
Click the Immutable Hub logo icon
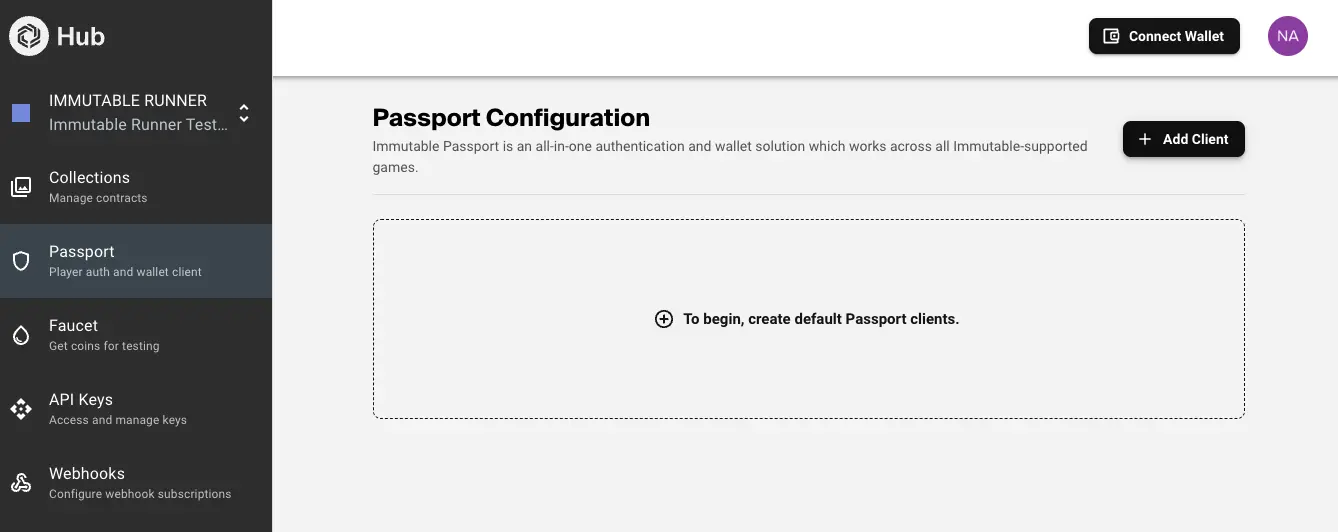point(29,37)
